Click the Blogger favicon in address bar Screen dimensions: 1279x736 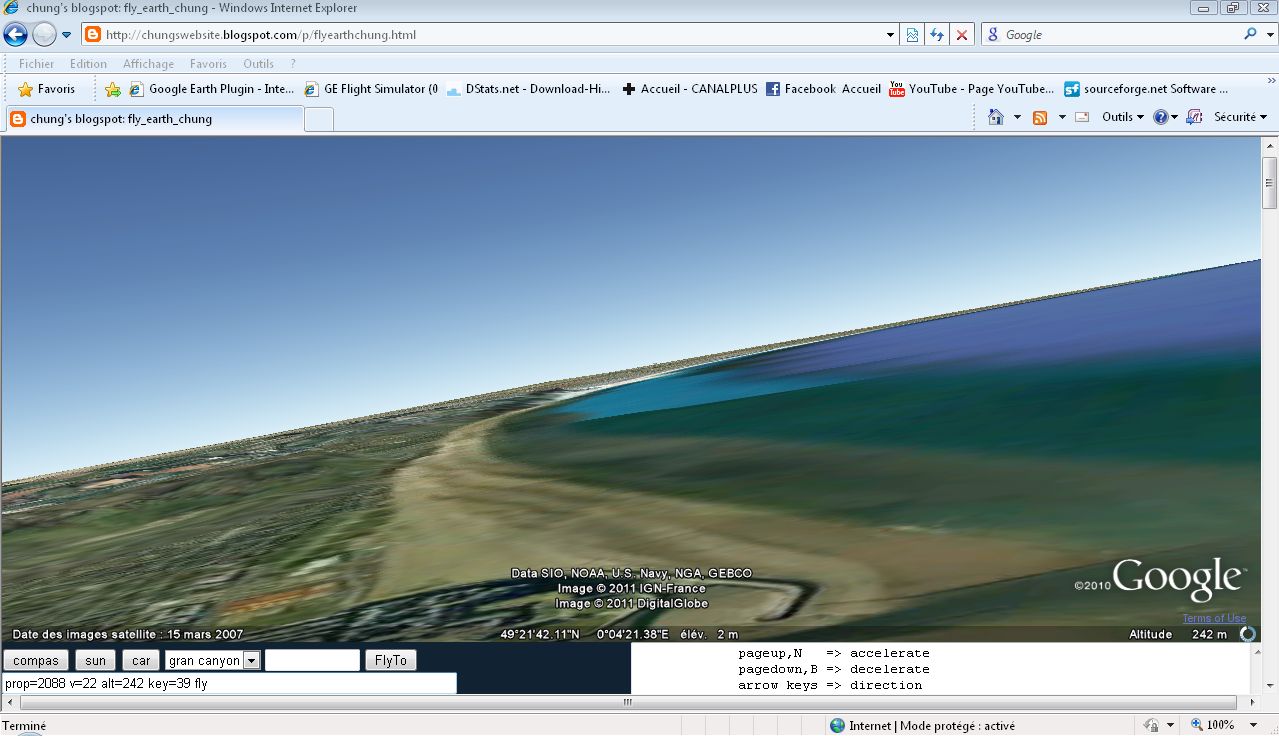click(x=93, y=35)
